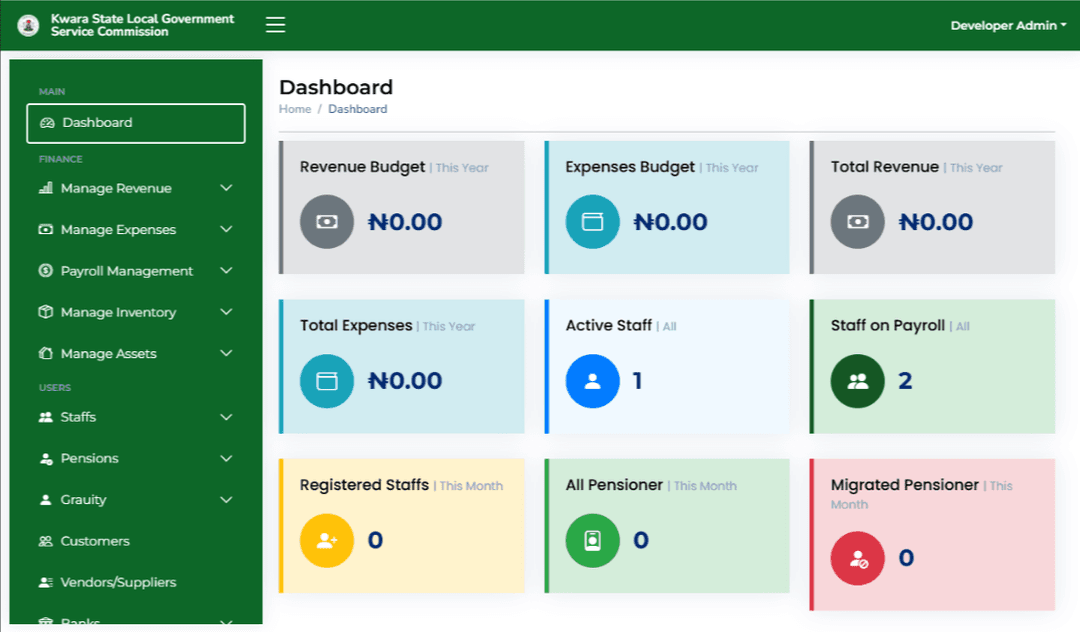The image size is (1080, 632).
Task: Click the Staff on Payroll group icon
Action: (x=857, y=380)
